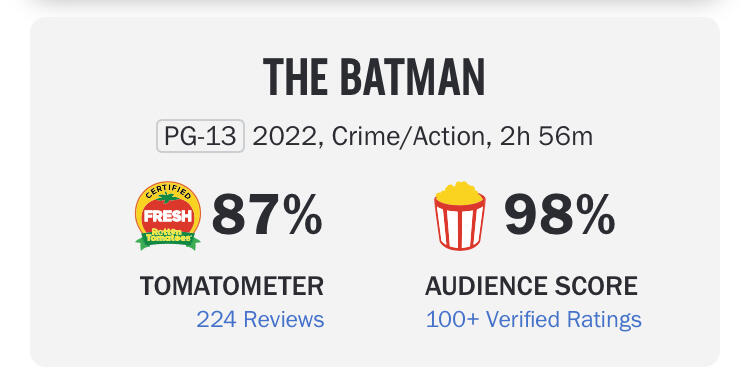Click the Certified Fresh tomato badge
750x377 pixels.
coord(168,216)
